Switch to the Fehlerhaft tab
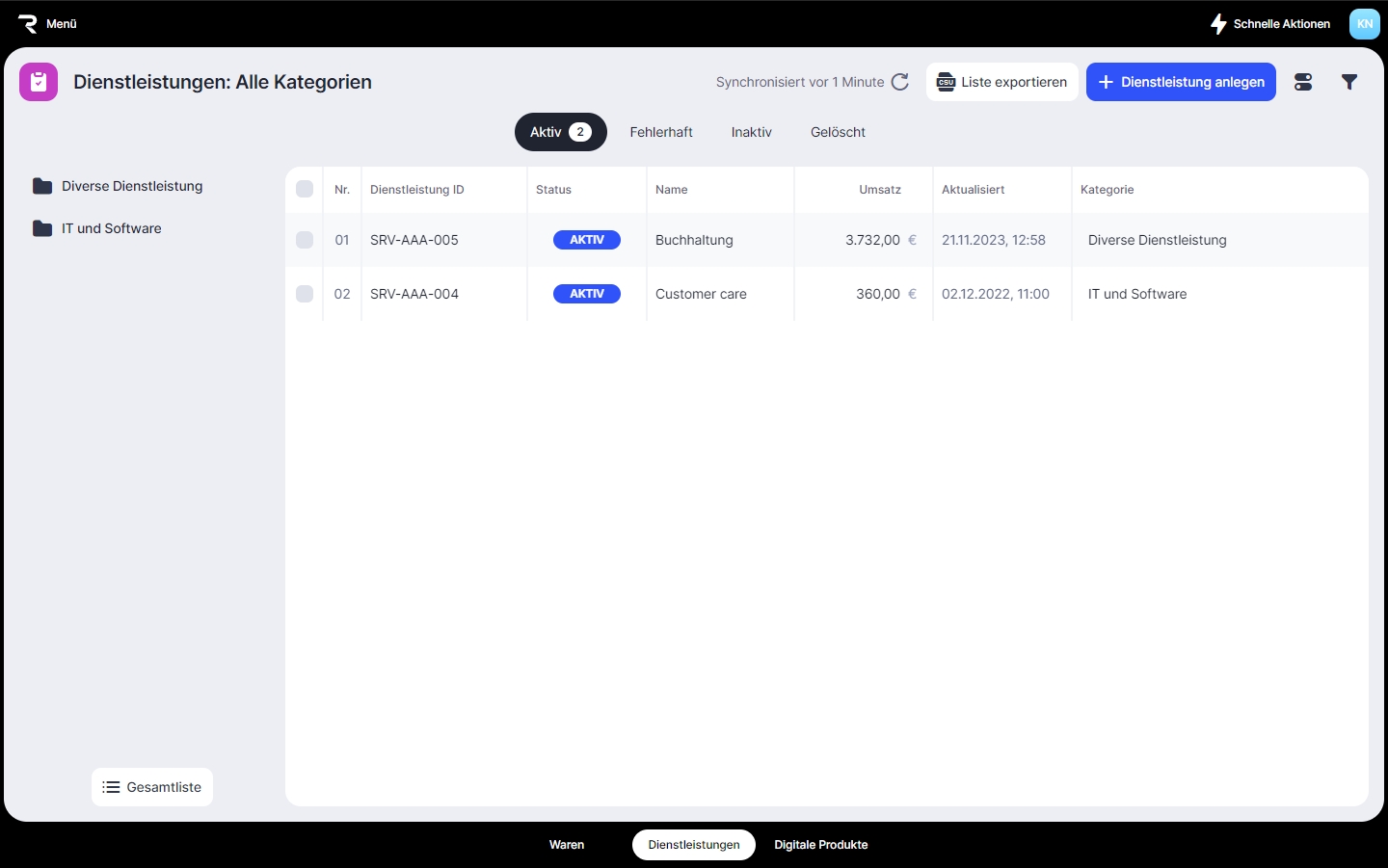Viewport: 1388px width, 868px height. point(661,132)
